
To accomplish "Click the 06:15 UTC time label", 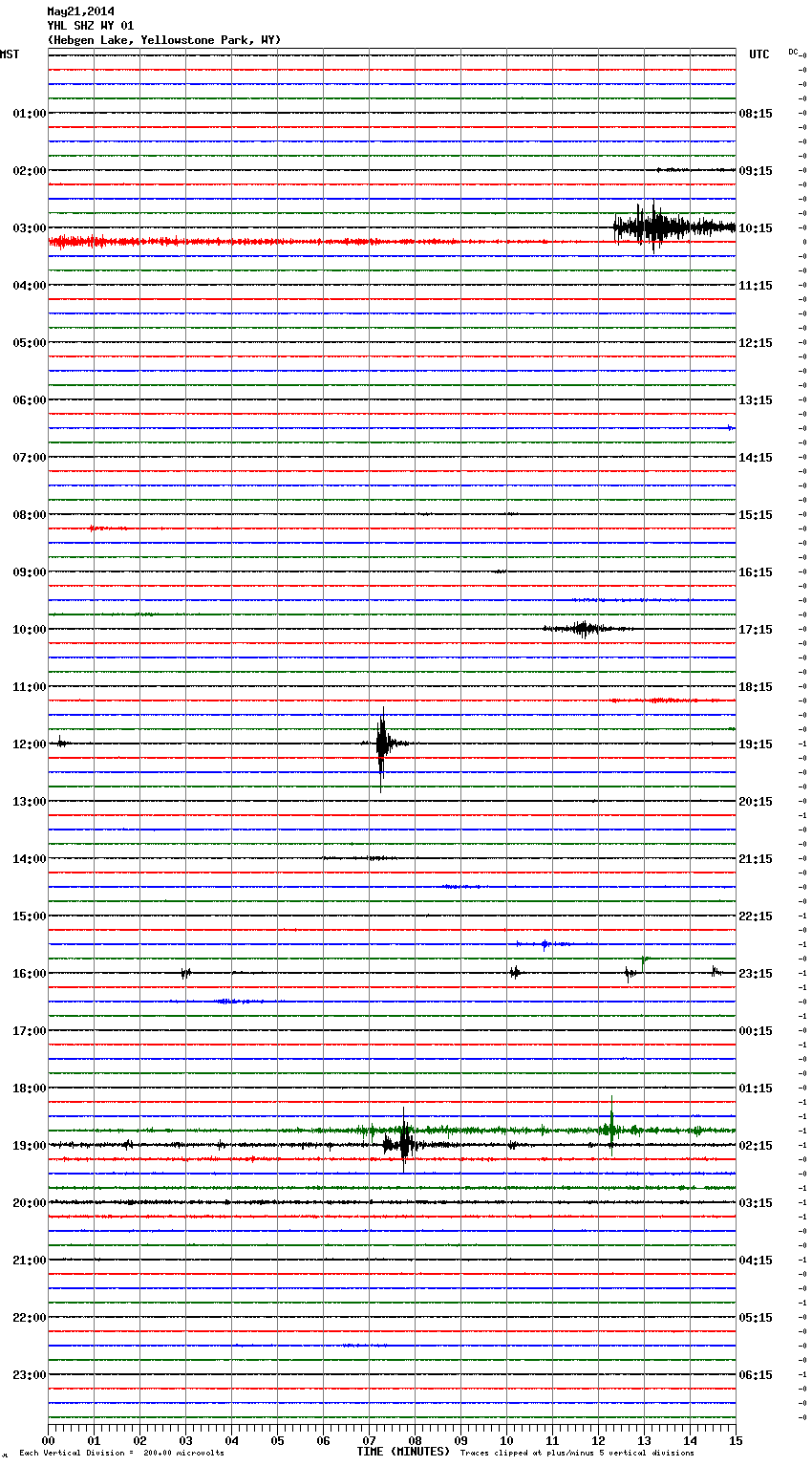I will [x=756, y=1375].
